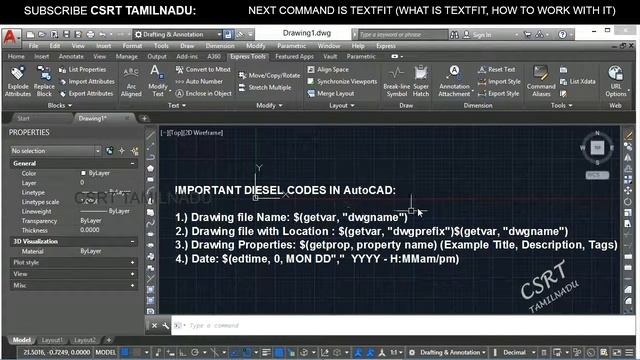Click Synchronize Viewports tool
Image resolution: width=640 pixels, height=360 pixels.
tap(342, 82)
